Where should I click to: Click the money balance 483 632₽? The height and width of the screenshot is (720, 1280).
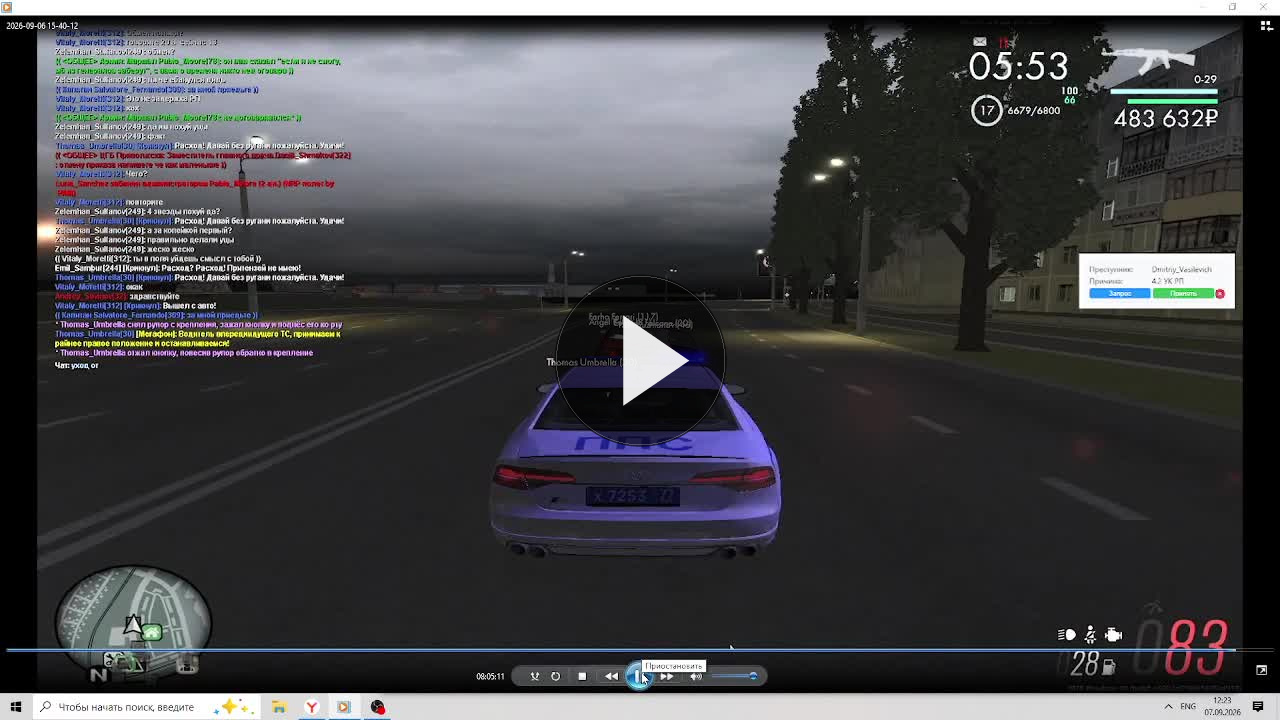coord(1166,118)
